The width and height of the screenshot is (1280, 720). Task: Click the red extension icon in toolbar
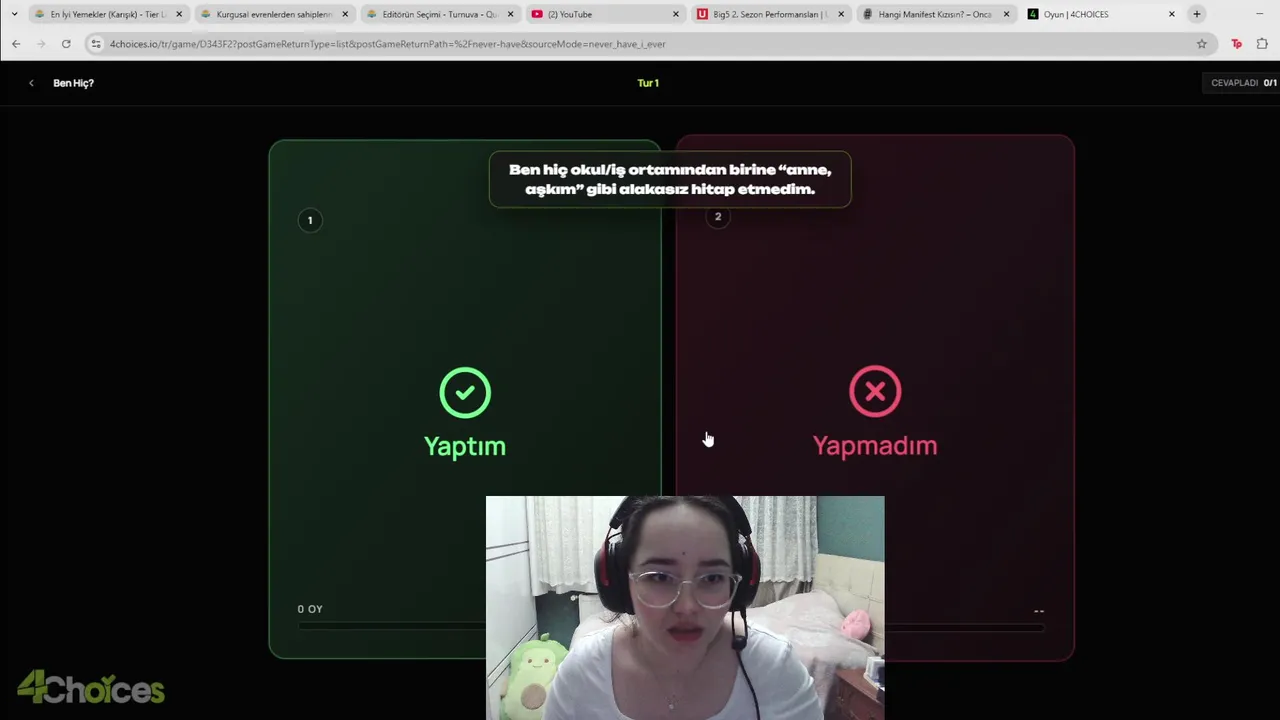[x=1237, y=44]
